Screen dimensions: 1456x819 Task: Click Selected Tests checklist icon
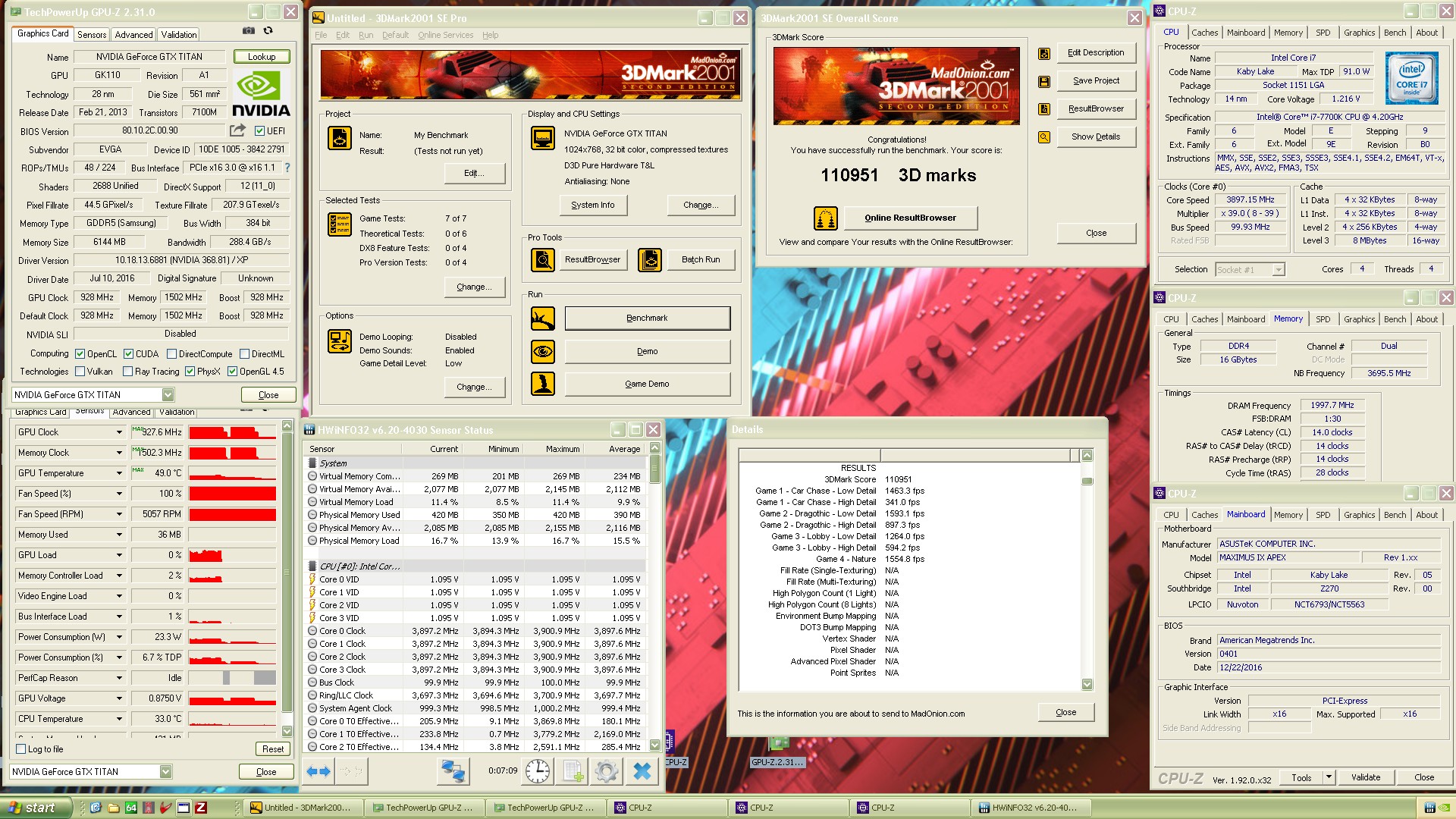tap(339, 224)
